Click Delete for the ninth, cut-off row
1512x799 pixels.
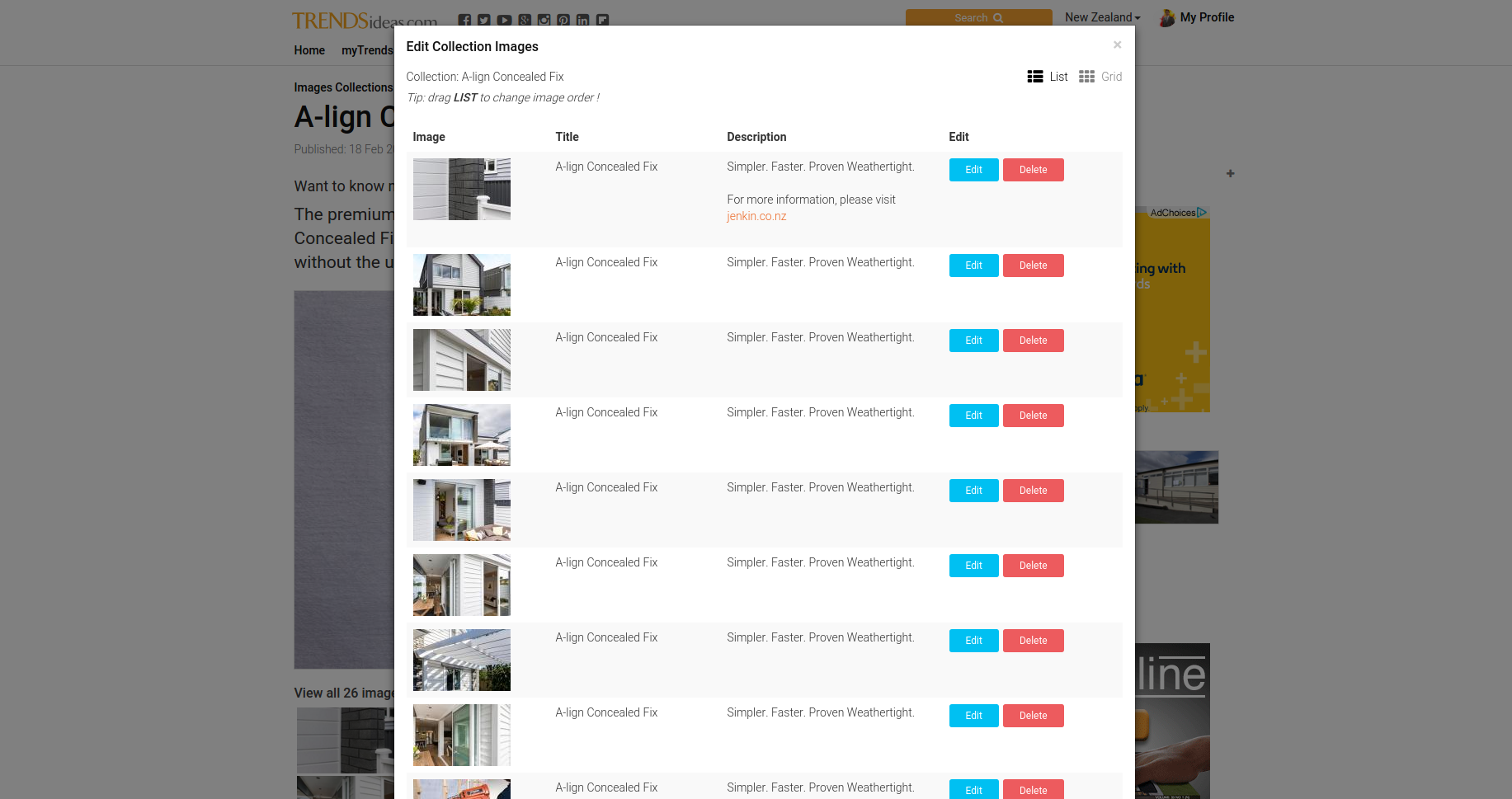pos(1034,789)
